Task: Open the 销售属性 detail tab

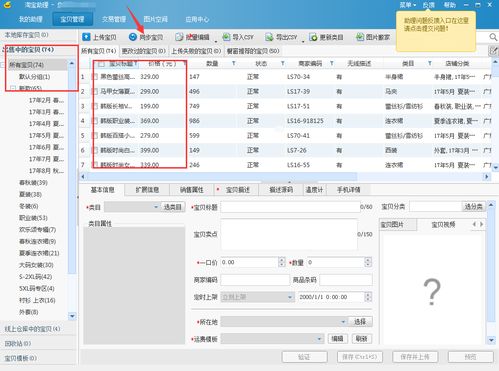Action: (192, 190)
